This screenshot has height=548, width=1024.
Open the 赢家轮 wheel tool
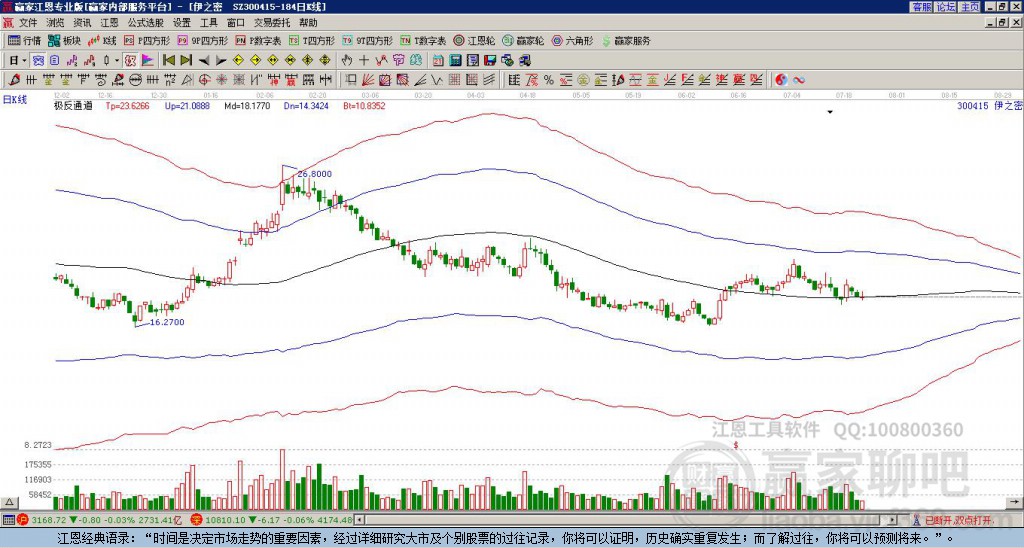[524, 40]
